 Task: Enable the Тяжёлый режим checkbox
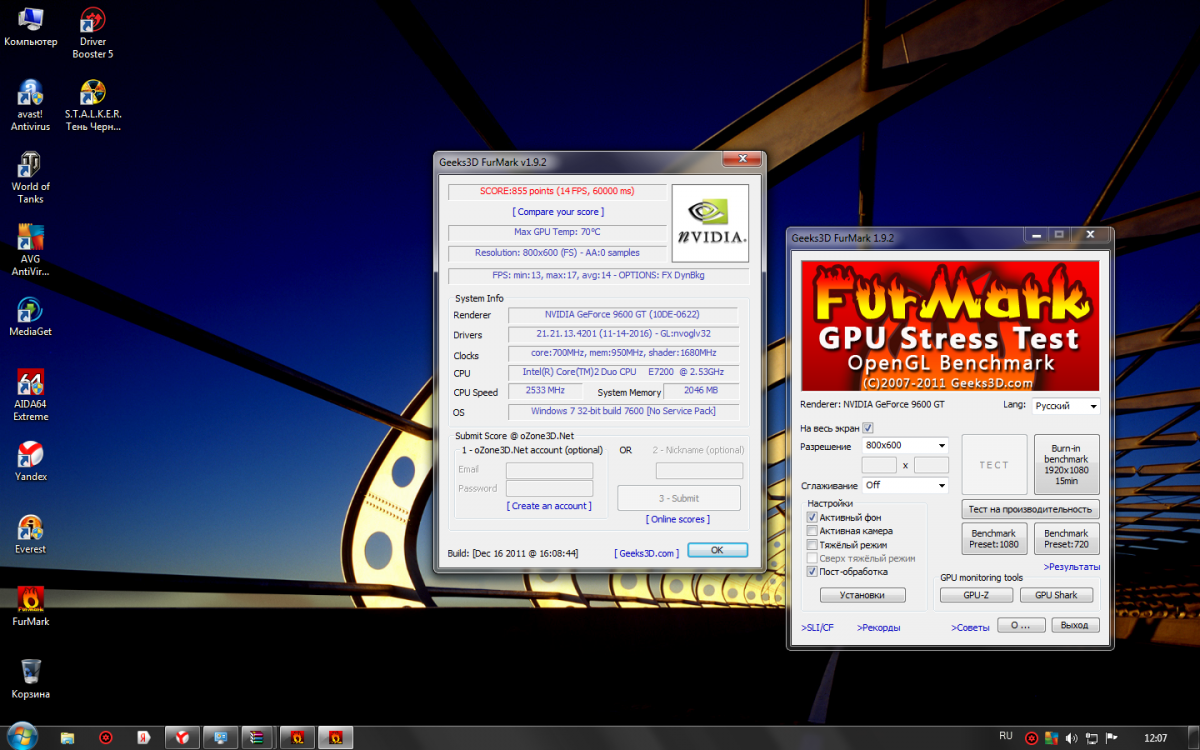pos(812,545)
